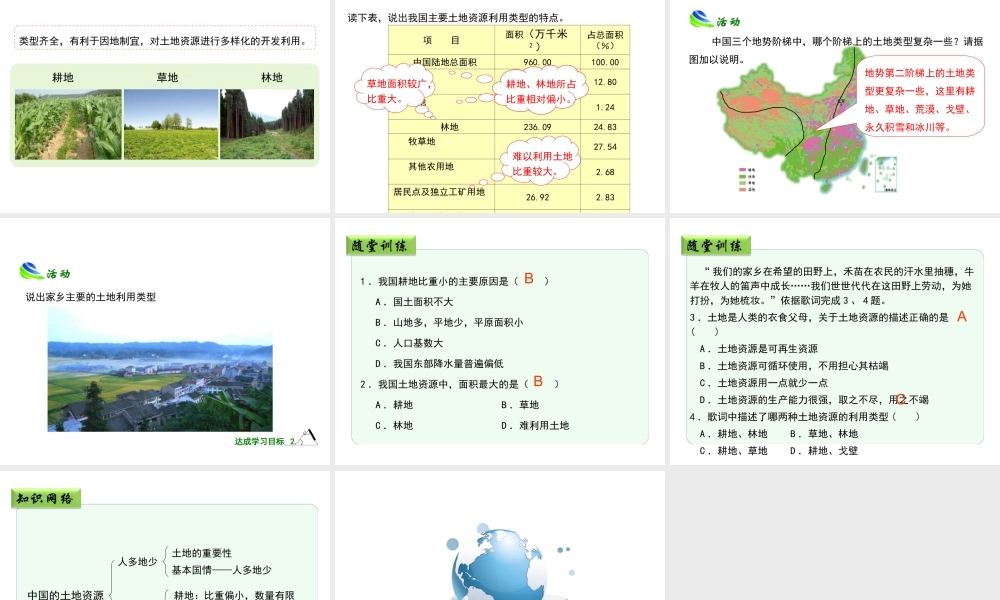Click the node 耕地：比重偏小，数量有限

coord(234,594)
